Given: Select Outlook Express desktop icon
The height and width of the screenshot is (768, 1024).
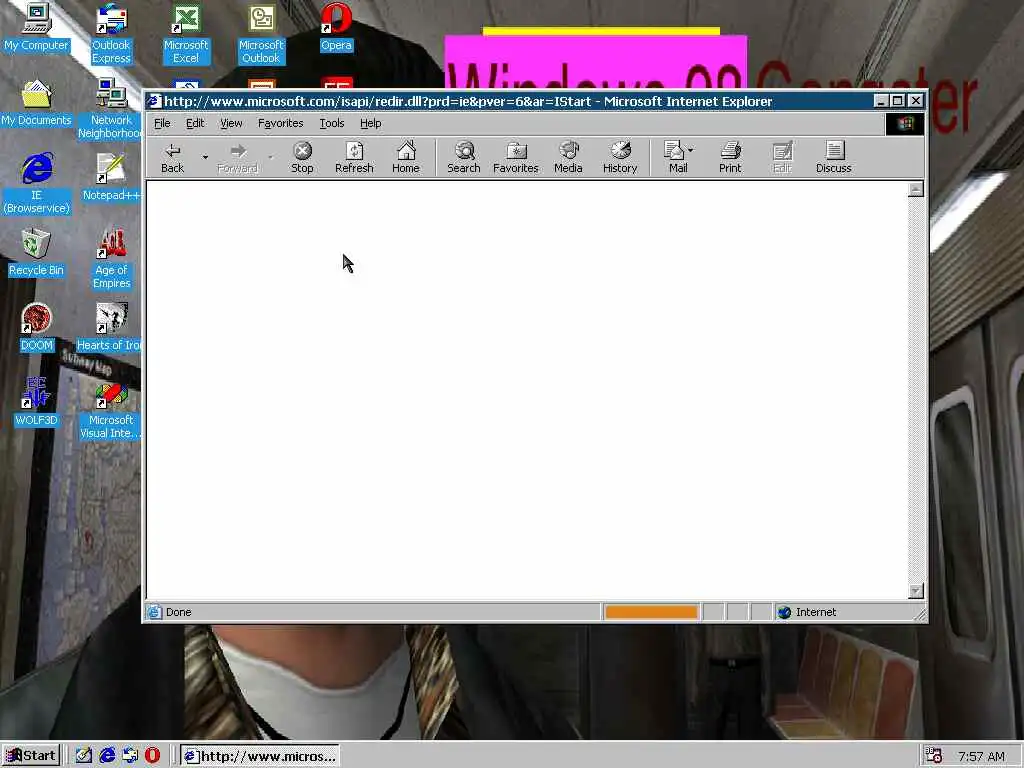Looking at the screenshot, I should tap(111, 34).
